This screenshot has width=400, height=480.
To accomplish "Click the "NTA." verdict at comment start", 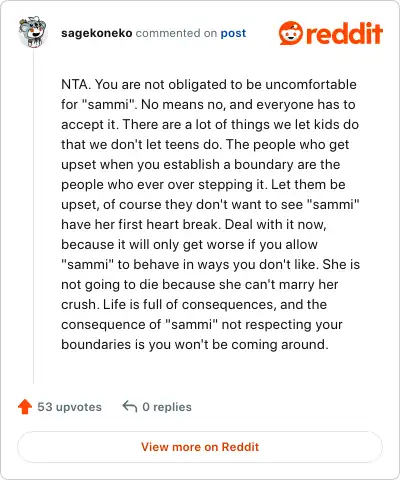I will [76, 84].
